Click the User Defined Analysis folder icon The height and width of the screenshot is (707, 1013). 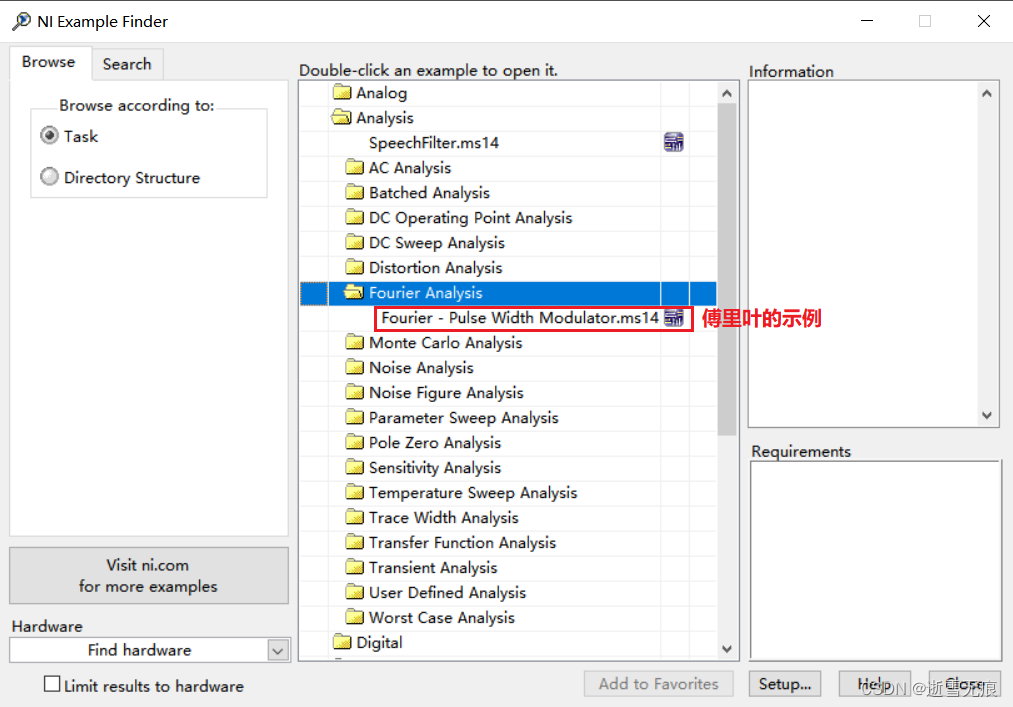354,592
